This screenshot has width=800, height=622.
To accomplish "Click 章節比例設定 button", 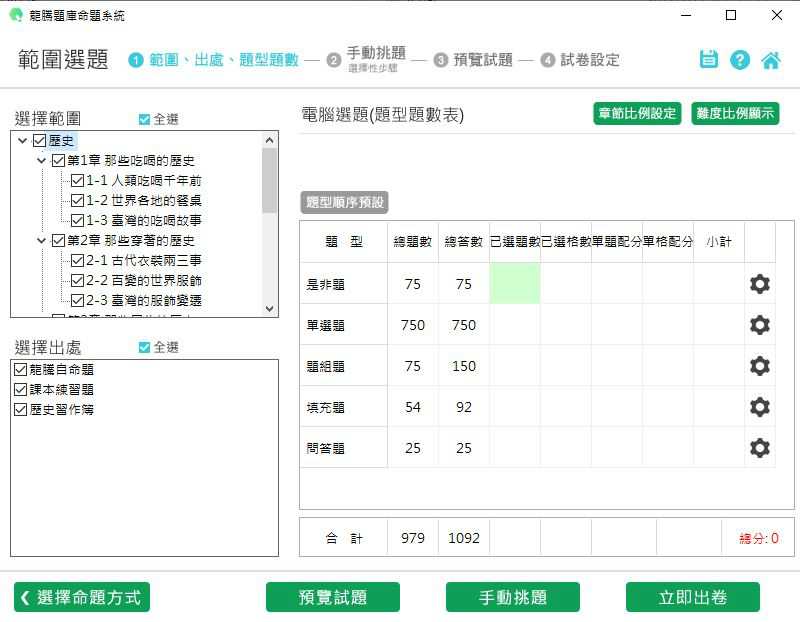I will pyautogui.click(x=637, y=113).
